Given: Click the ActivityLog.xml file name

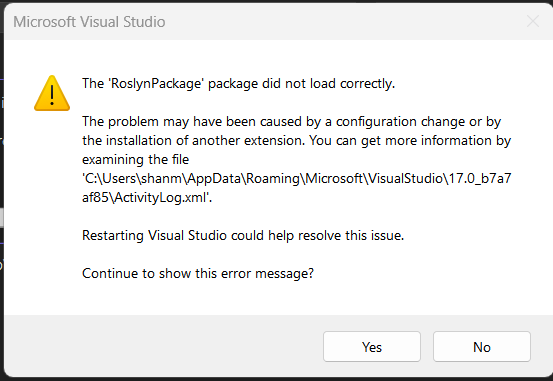Looking at the screenshot, I should [160, 198].
